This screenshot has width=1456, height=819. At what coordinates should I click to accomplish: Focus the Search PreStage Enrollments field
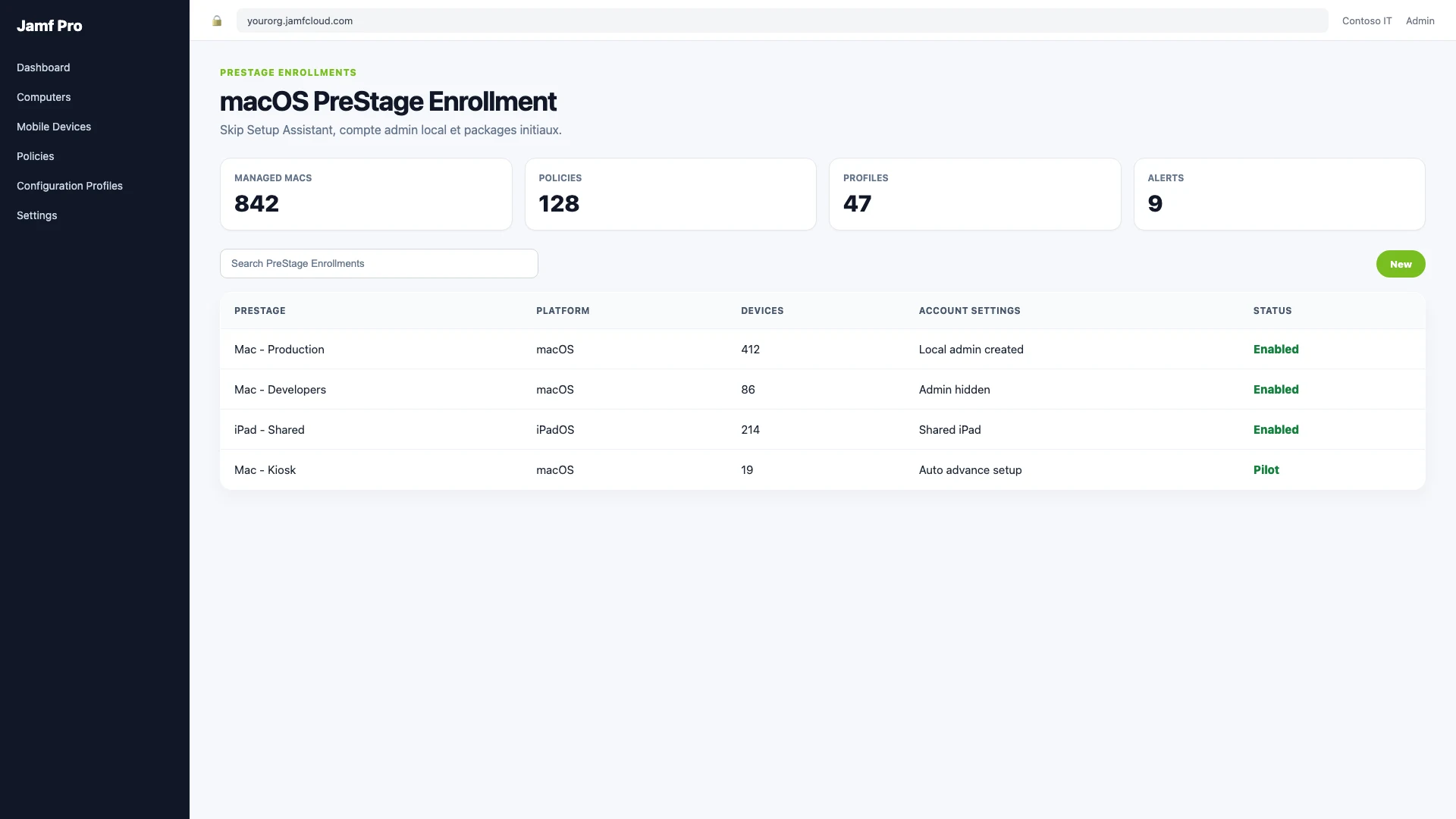[x=379, y=263]
